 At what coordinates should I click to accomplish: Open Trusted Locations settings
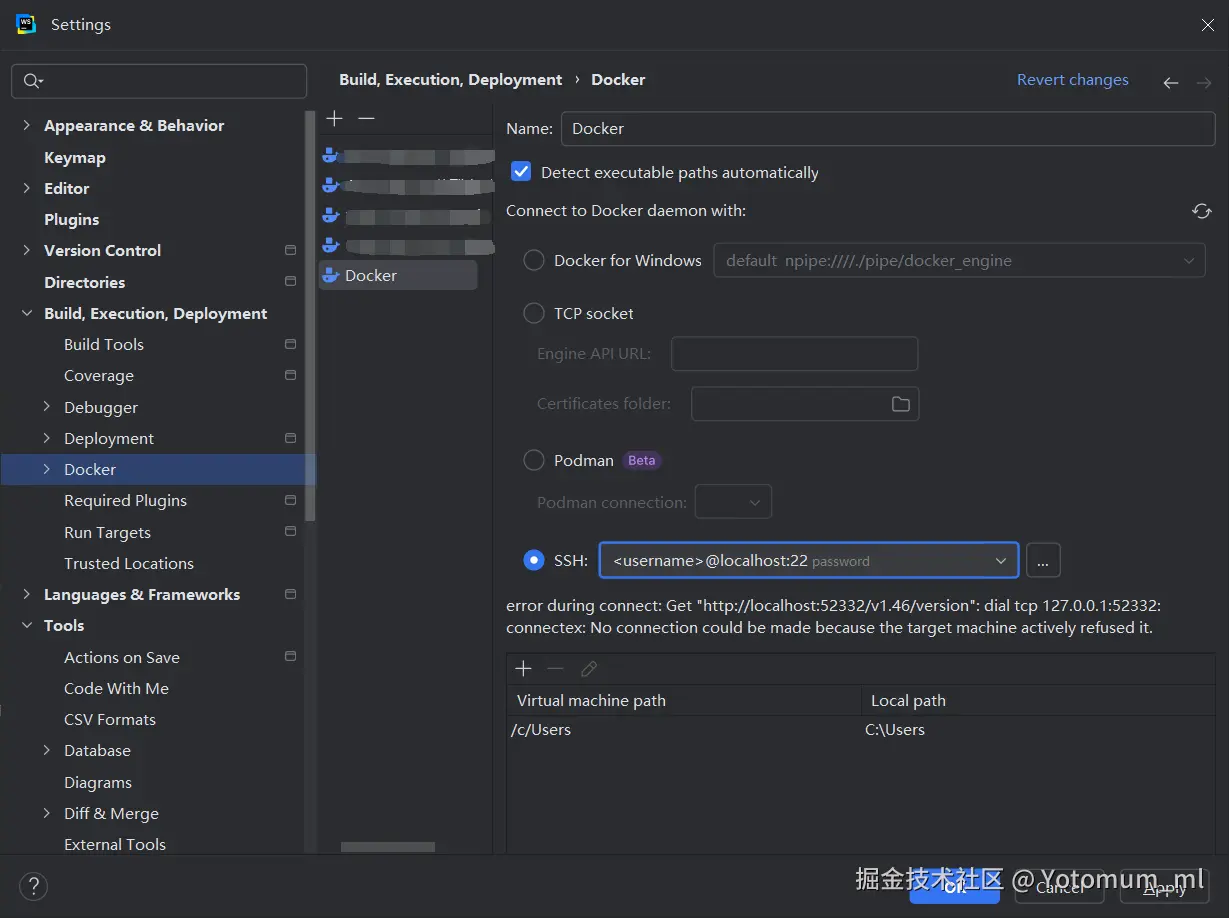pyautogui.click(x=129, y=563)
